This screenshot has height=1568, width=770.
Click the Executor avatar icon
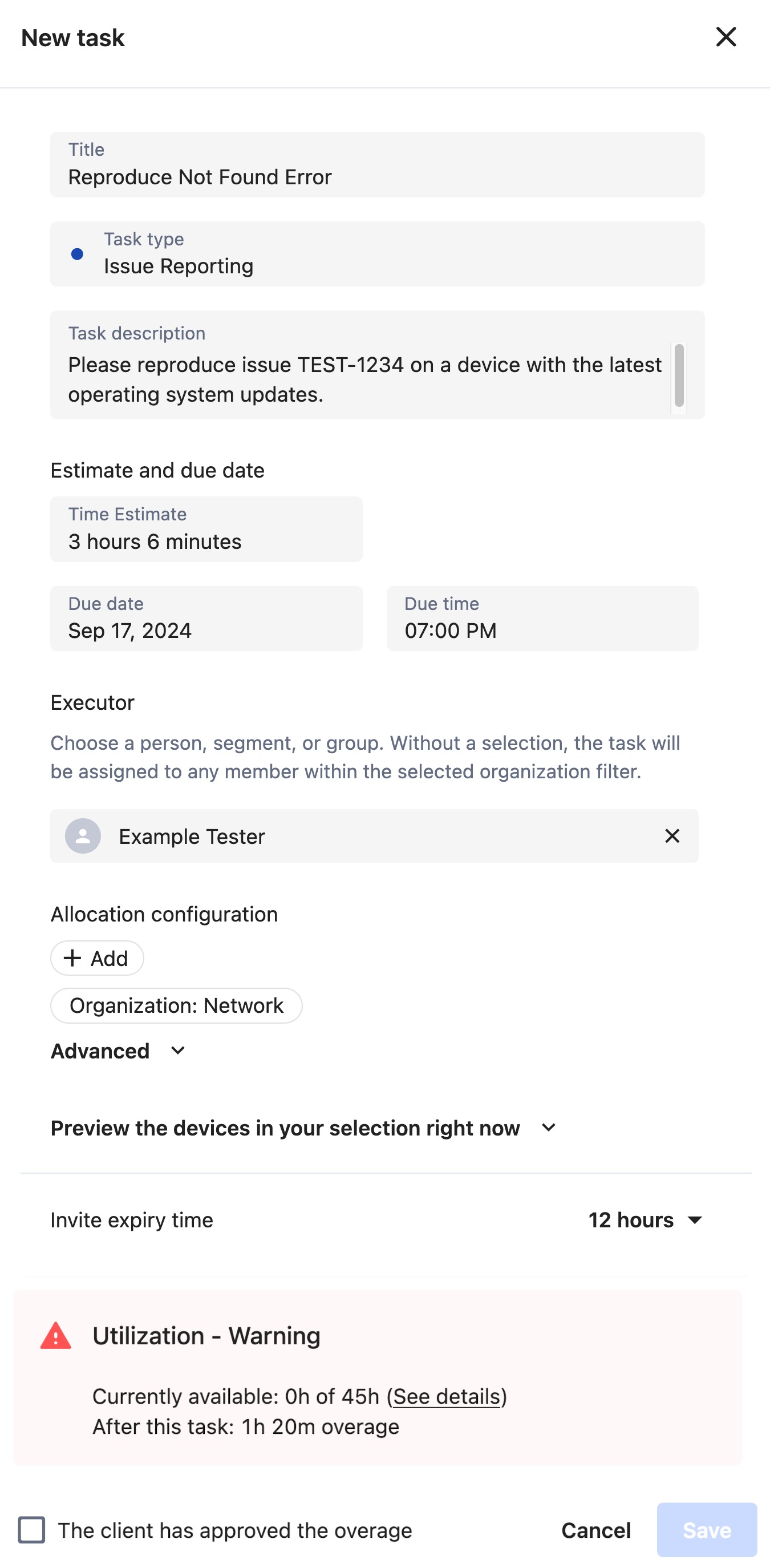(x=82, y=836)
